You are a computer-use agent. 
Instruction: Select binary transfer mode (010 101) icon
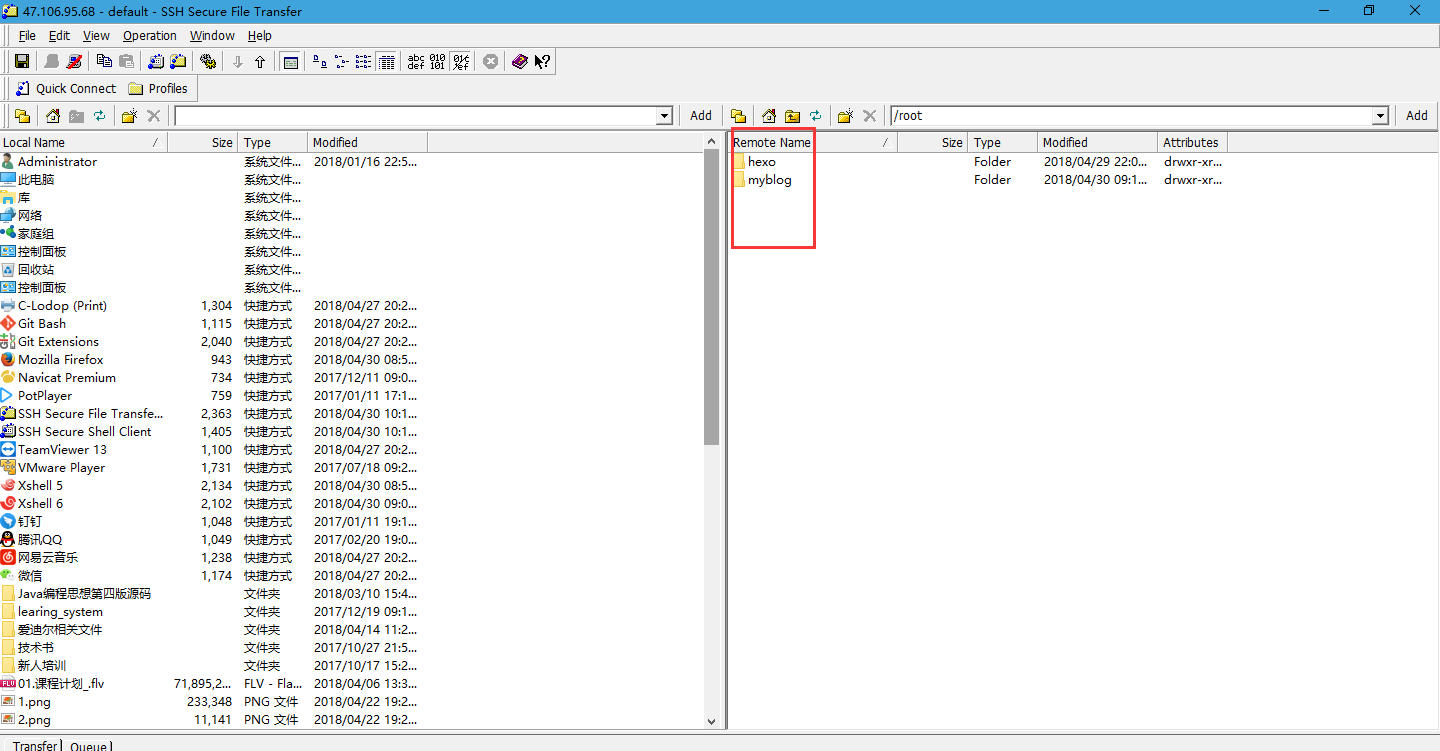coord(438,62)
